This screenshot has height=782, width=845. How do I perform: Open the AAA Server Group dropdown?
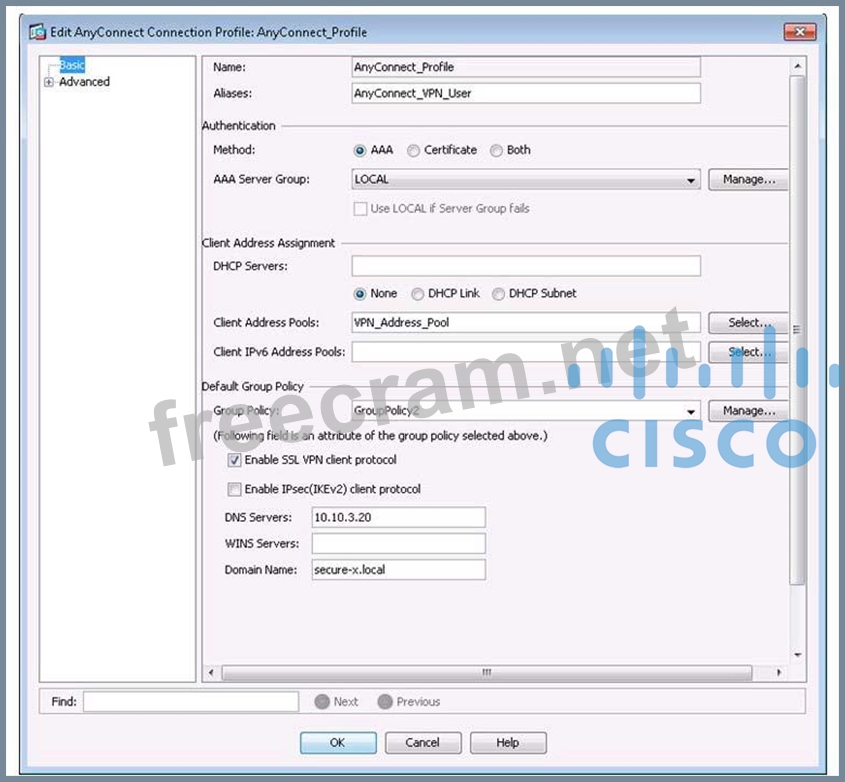pos(691,181)
